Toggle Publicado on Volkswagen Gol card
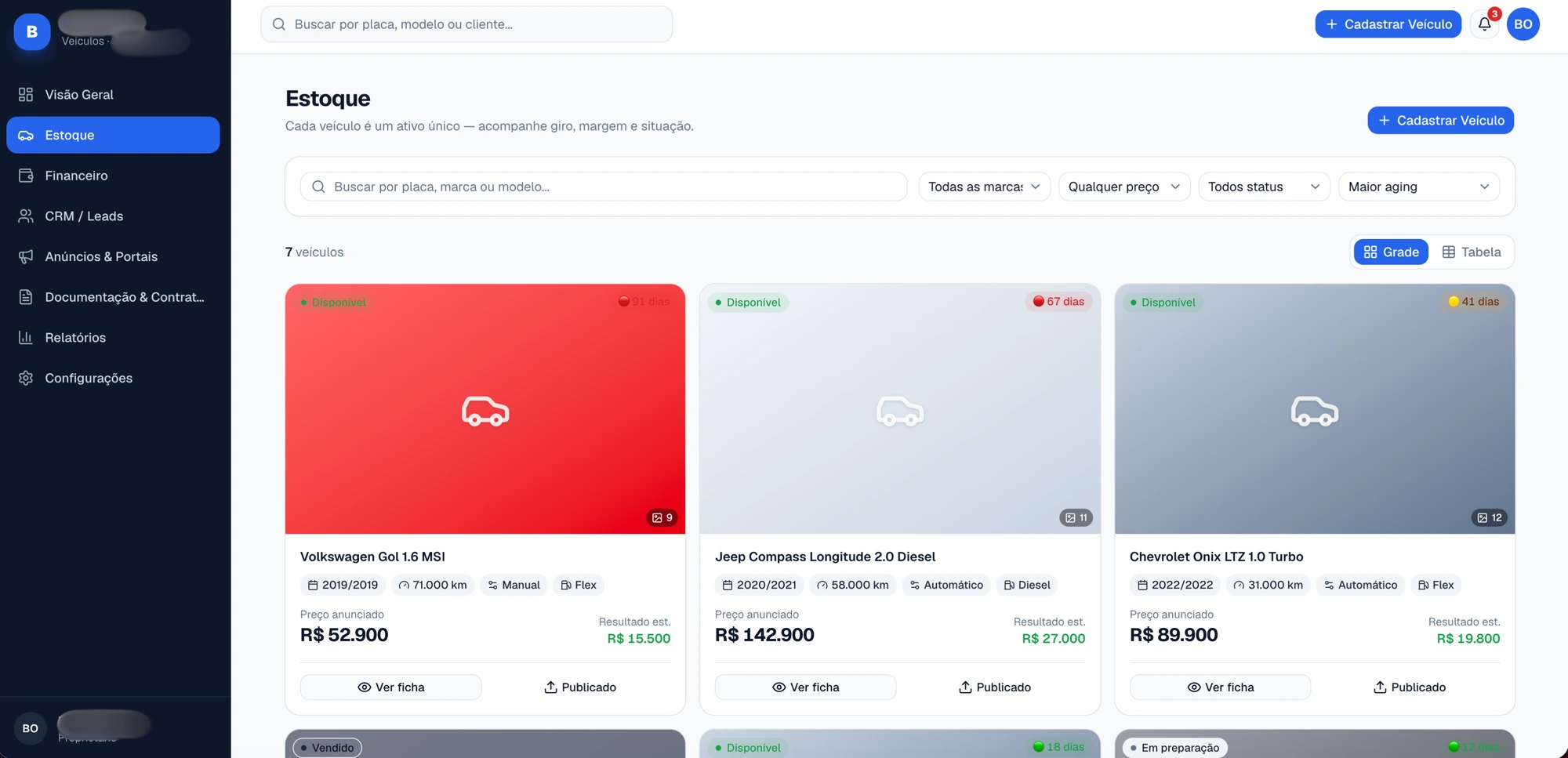 tap(580, 687)
